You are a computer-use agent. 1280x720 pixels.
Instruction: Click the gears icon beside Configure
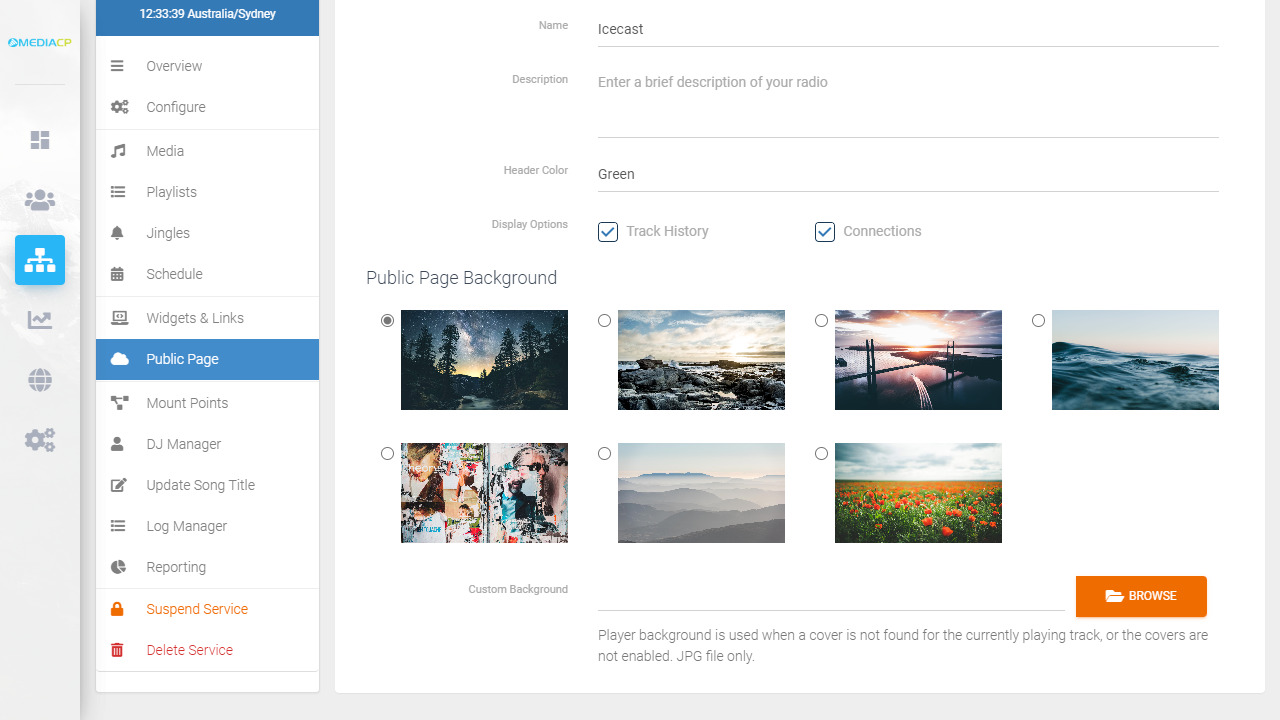119,107
